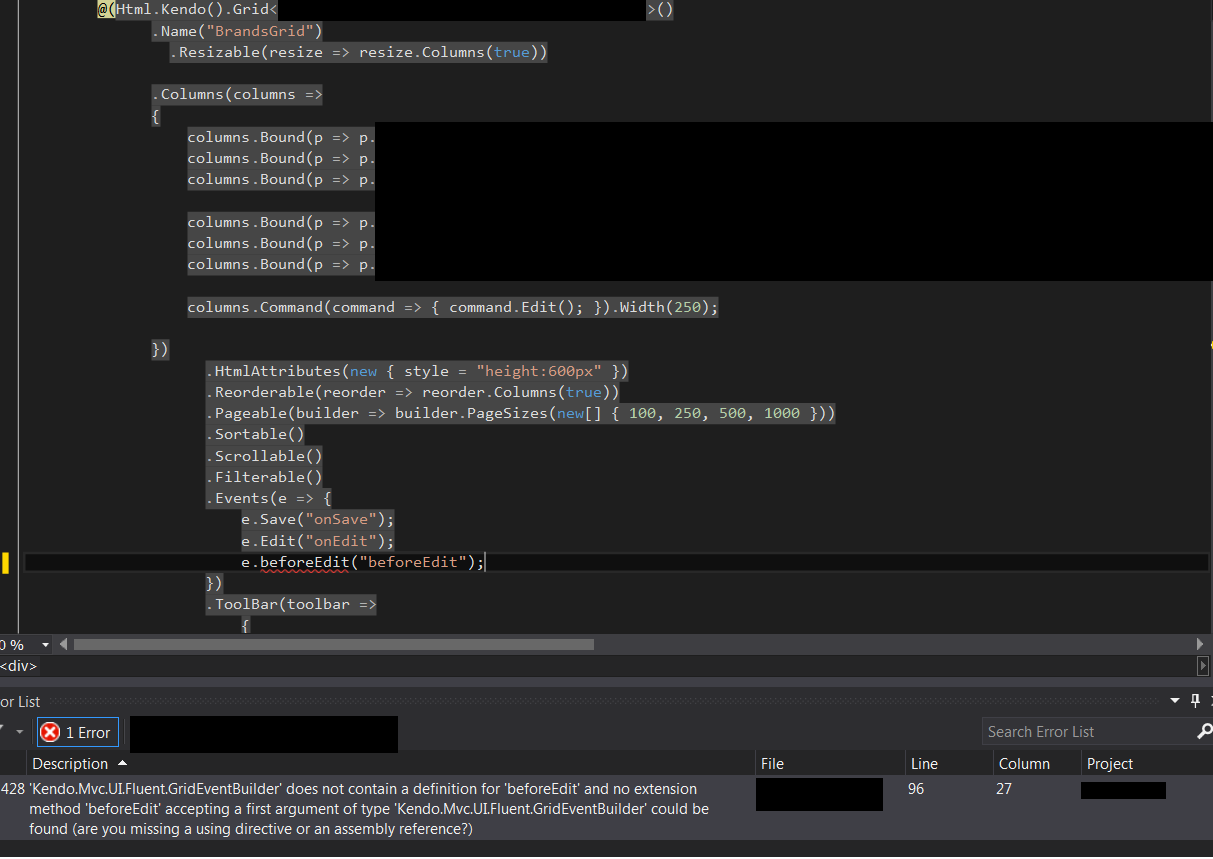Image resolution: width=1213 pixels, height=859 pixels.
Task: Toggle the 1 Error filter button
Action: coord(77,733)
